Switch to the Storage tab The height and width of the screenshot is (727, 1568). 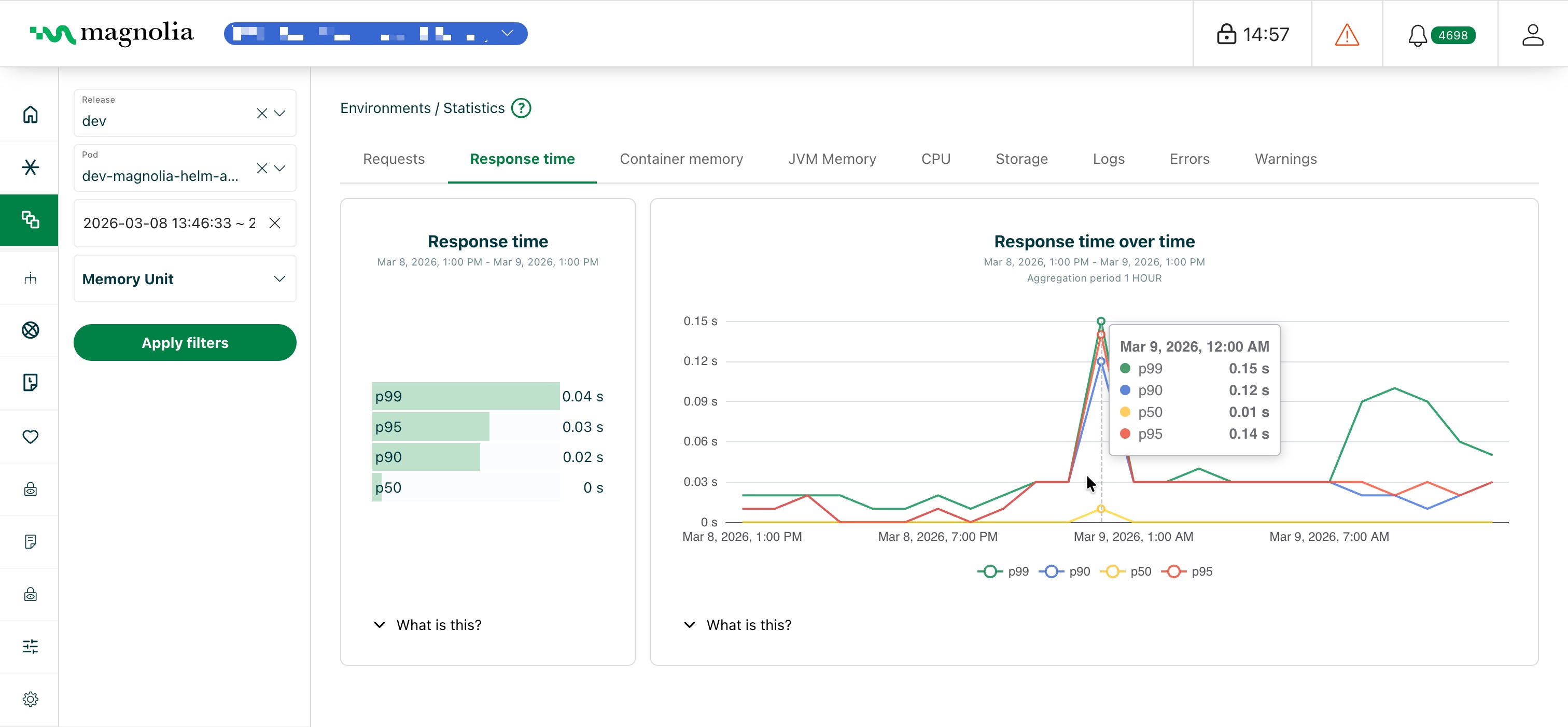1021,159
